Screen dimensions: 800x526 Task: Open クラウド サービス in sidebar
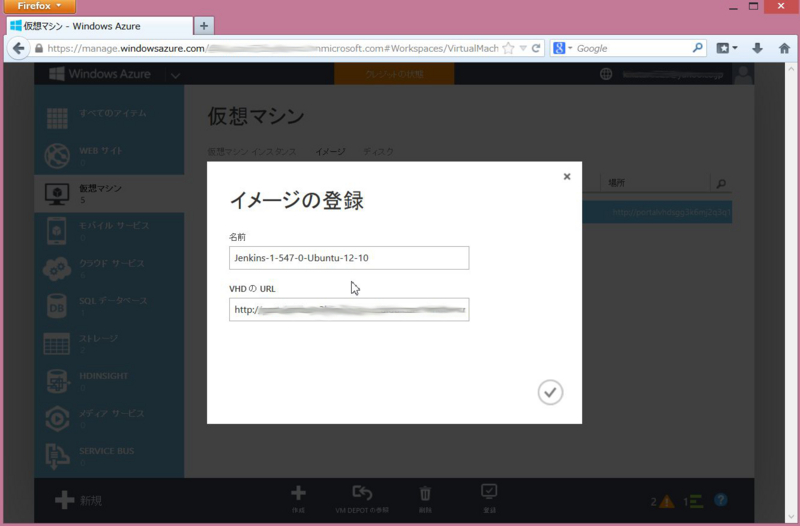109,268
